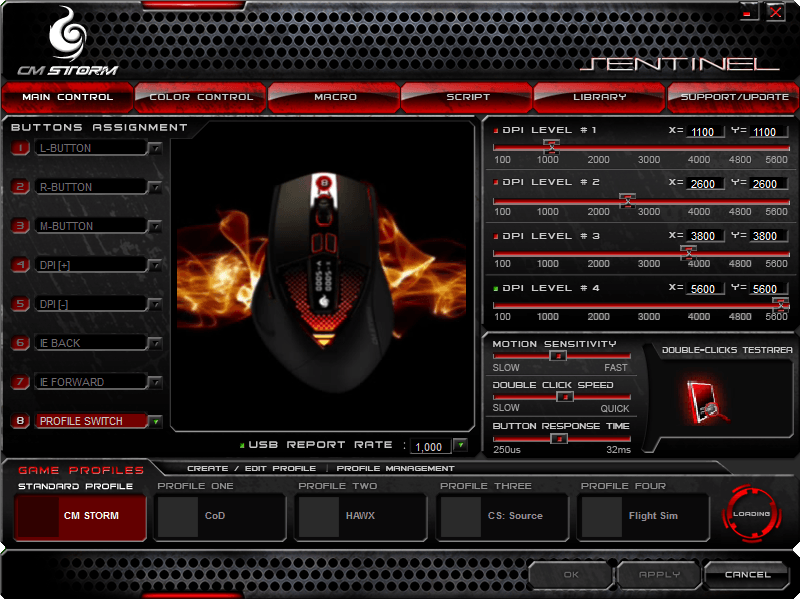Click the Flight Sim profile image slot

pos(602,516)
